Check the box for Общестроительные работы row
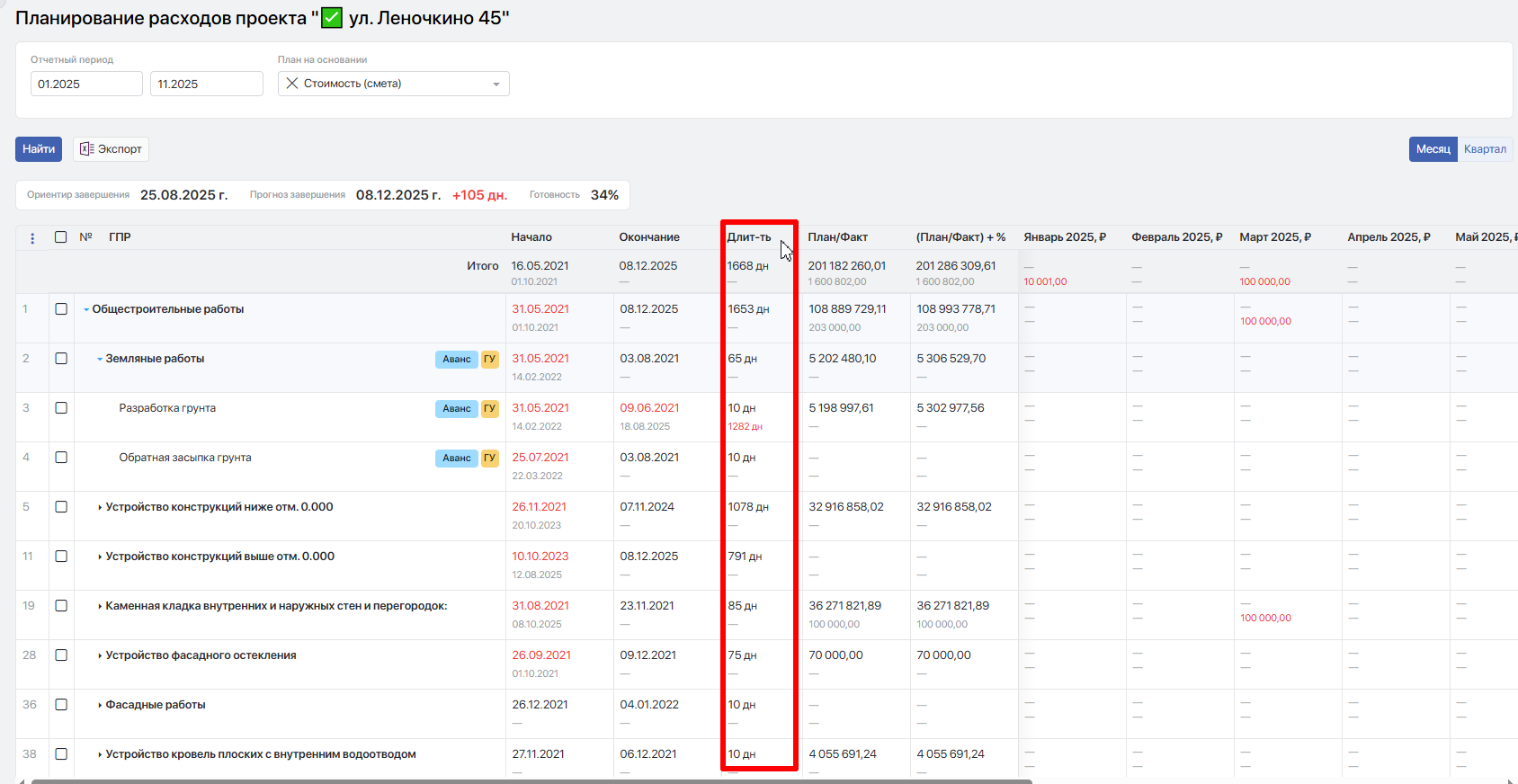This screenshot has width=1518, height=784. point(61,309)
